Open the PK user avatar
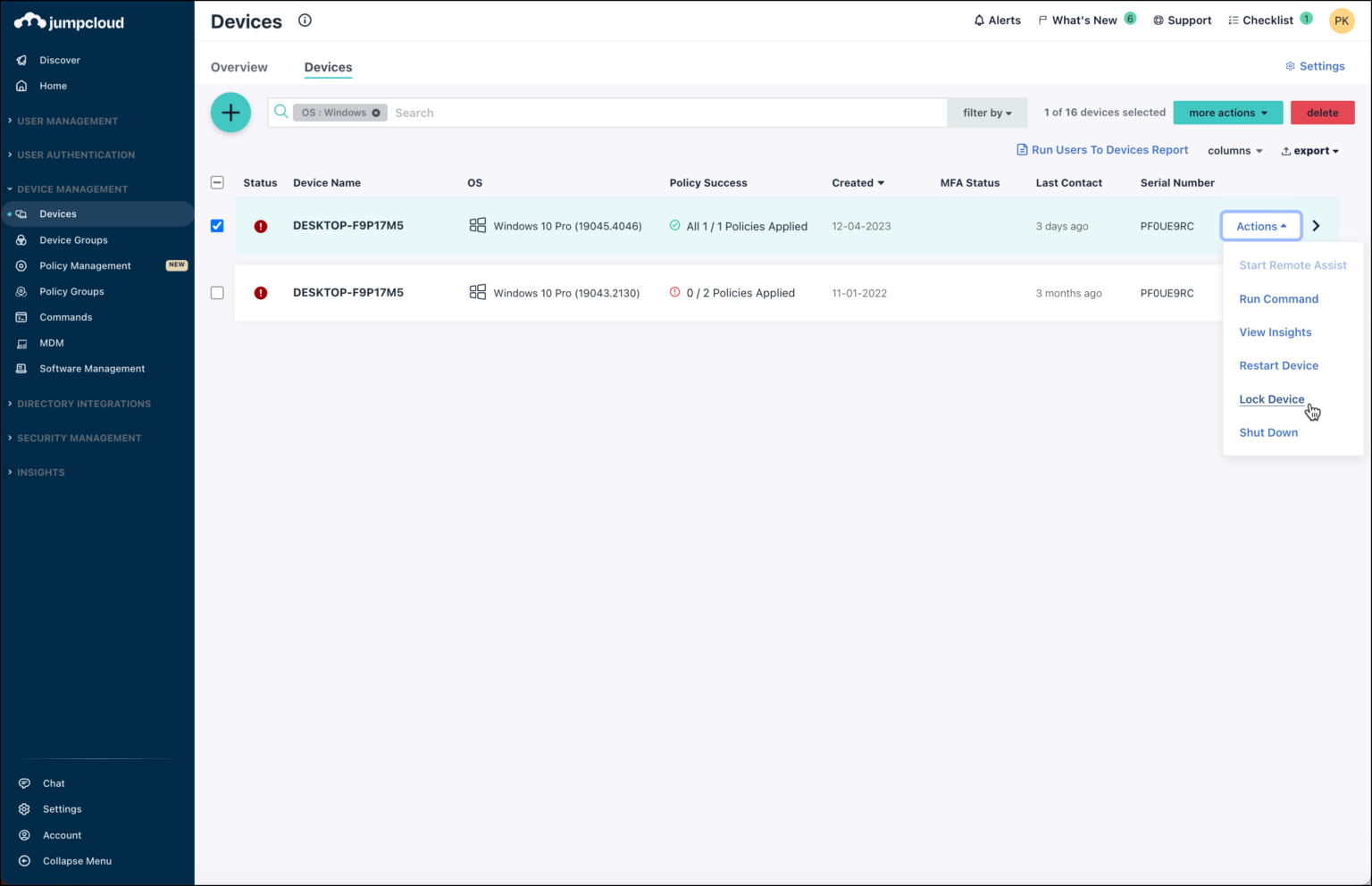 (1341, 21)
